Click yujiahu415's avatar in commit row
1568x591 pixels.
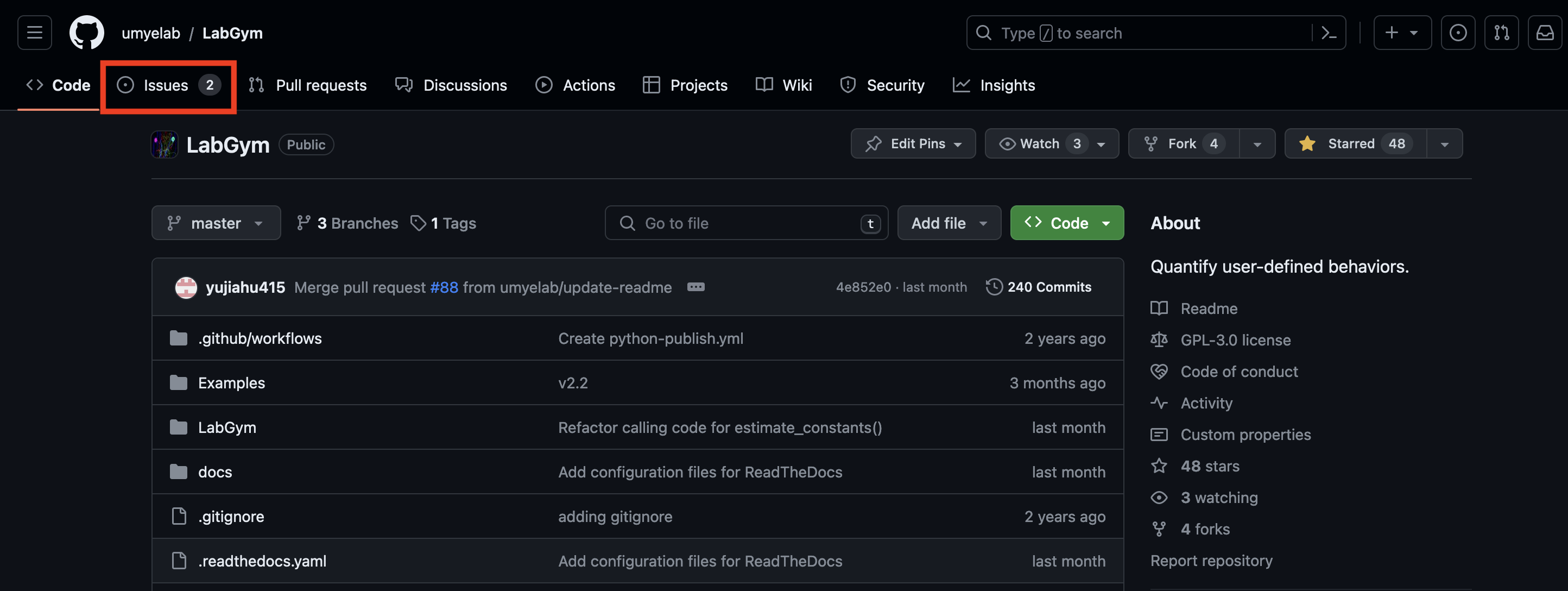click(186, 287)
